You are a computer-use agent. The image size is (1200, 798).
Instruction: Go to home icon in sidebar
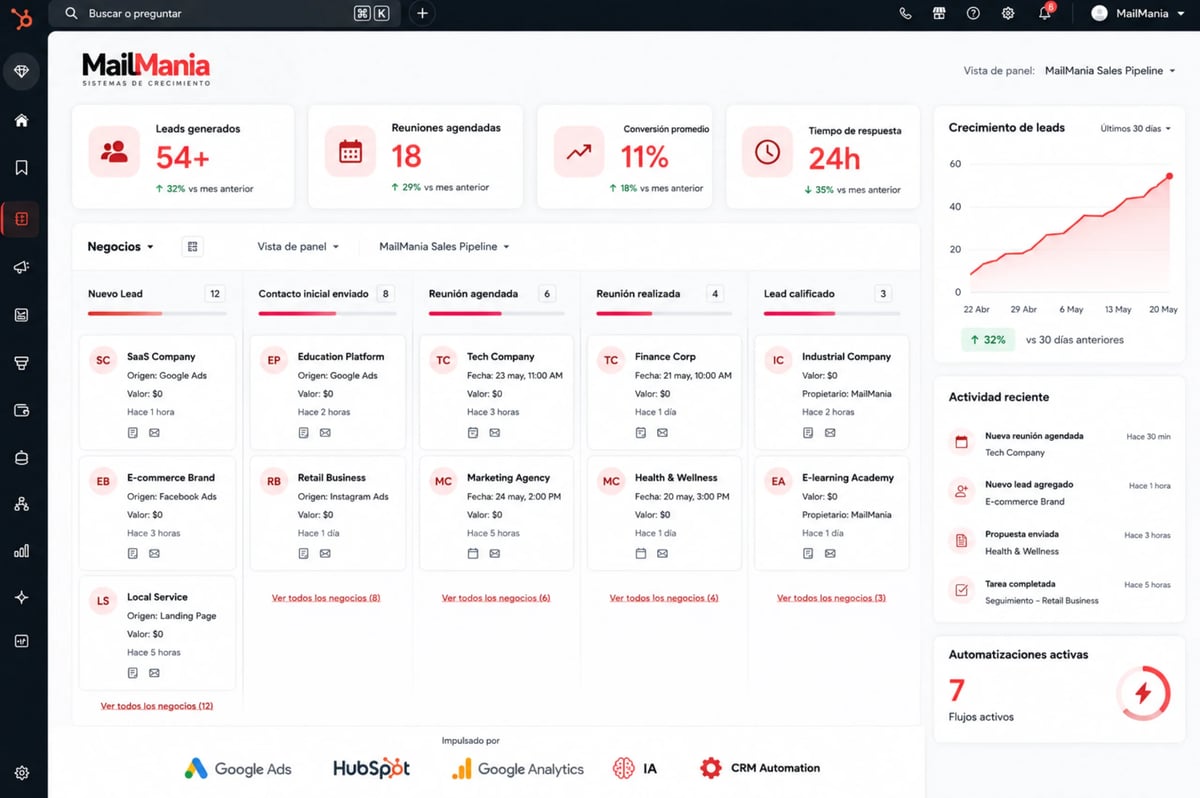pyautogui.click(x=22, y=121)
